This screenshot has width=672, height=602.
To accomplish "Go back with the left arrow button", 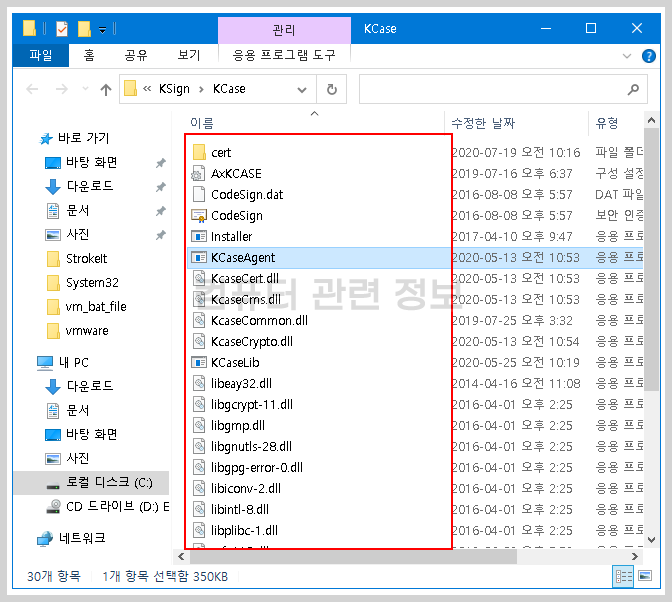I will click(x=32, y=89).
